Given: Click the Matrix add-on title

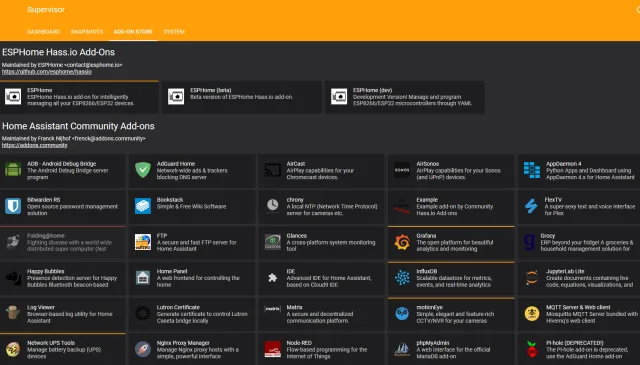Looking at the screenshot, I should (x=294, y=307).
